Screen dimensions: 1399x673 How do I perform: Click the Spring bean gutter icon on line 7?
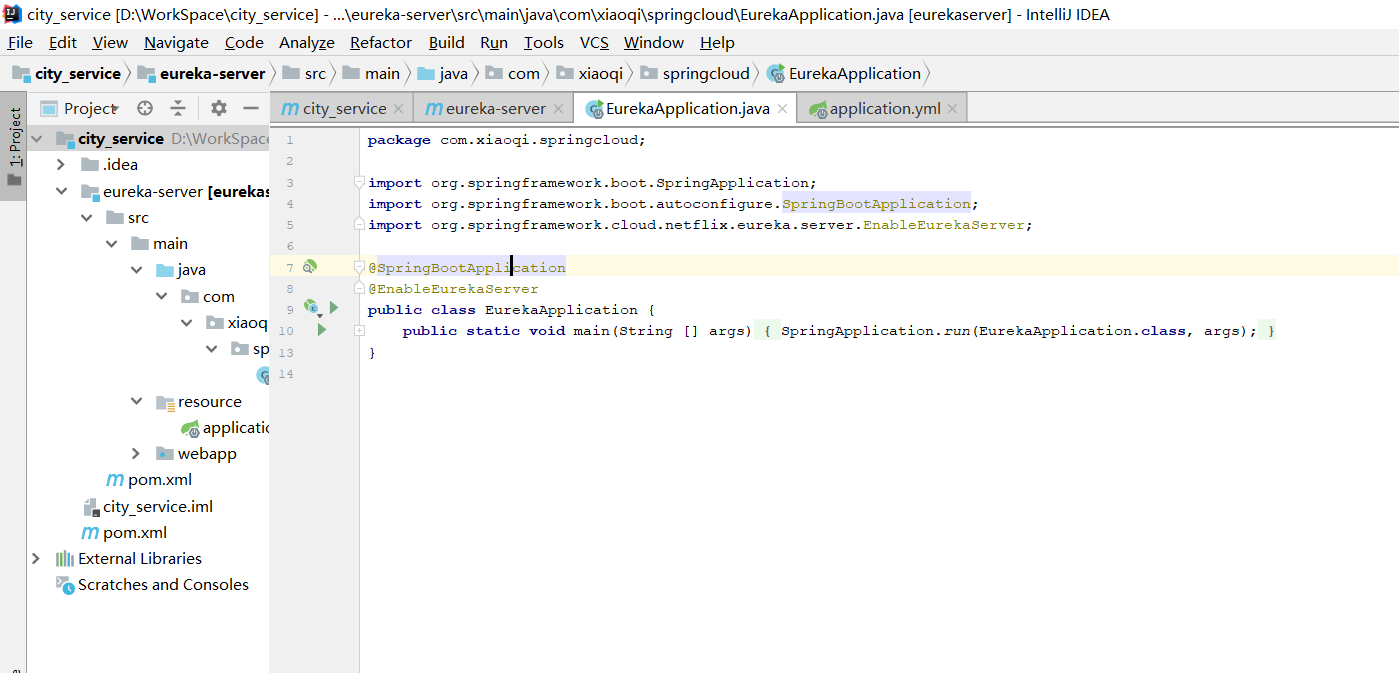pos(310,266)
